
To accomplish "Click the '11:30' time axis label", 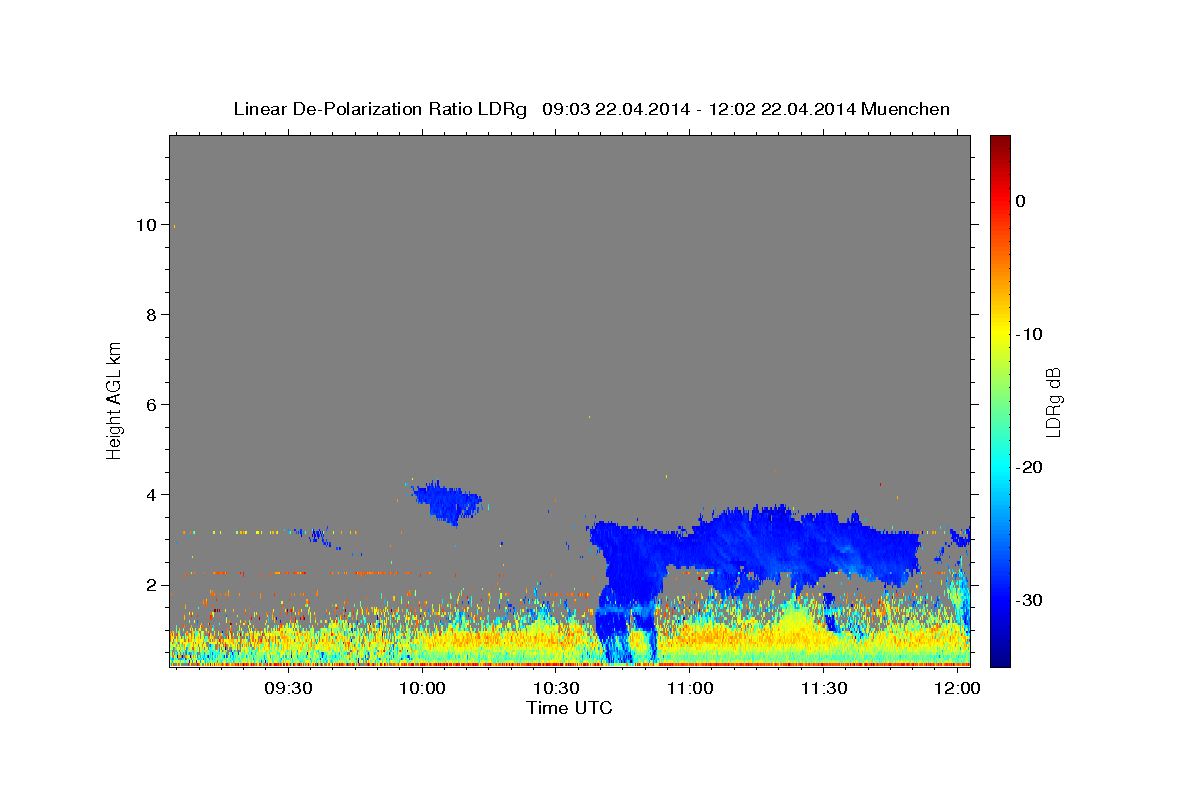I will pyautogui.click(x=824, y=688).
